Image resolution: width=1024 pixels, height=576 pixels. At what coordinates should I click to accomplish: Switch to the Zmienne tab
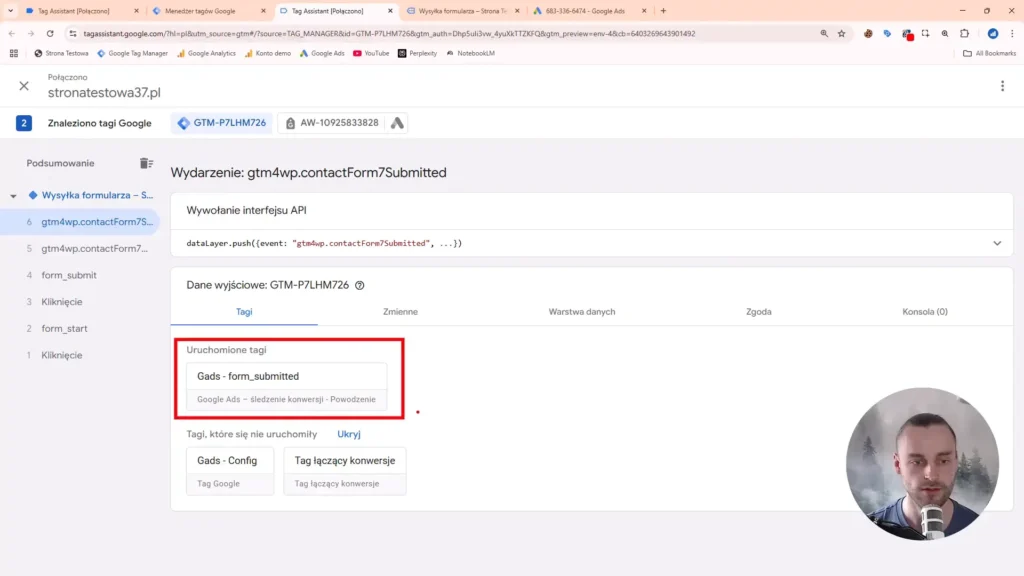coord(400,312)
